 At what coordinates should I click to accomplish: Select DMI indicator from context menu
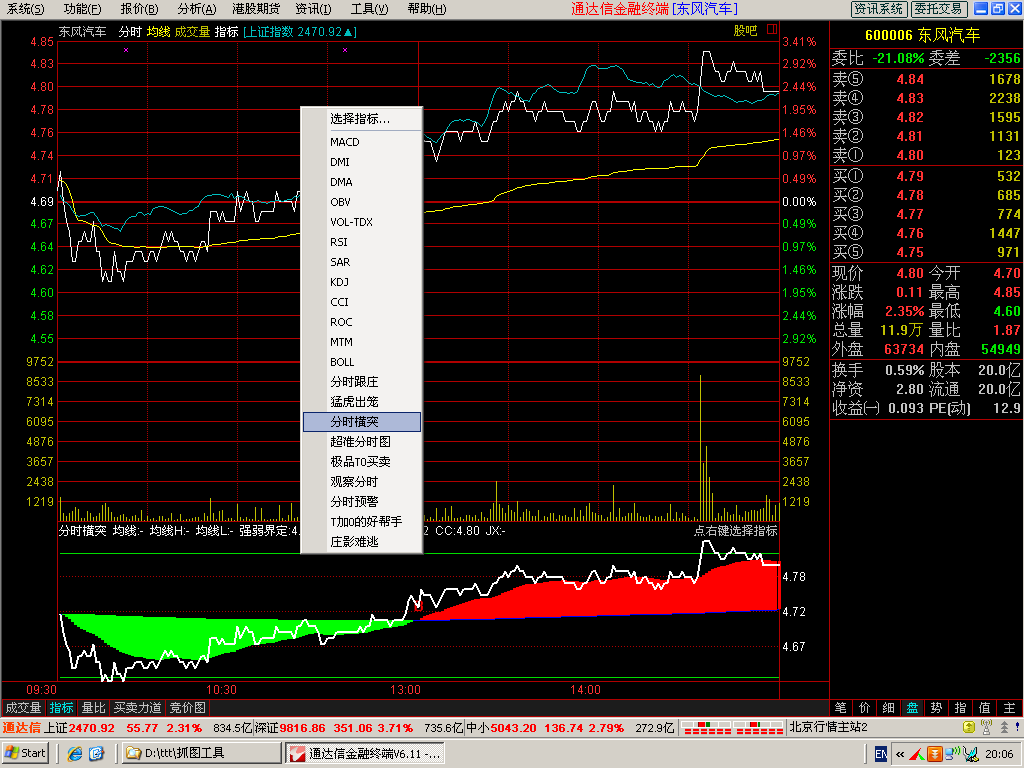(x=361, y=162)
